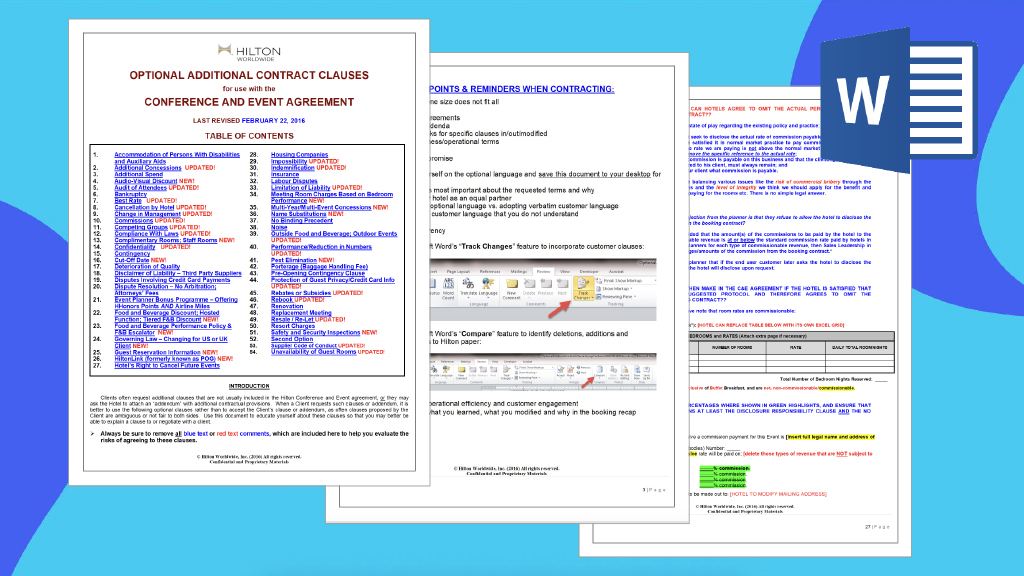Click New Comment icon in upper ribbon image
This screenshot has width=1024, height=576.
(511, 289)
